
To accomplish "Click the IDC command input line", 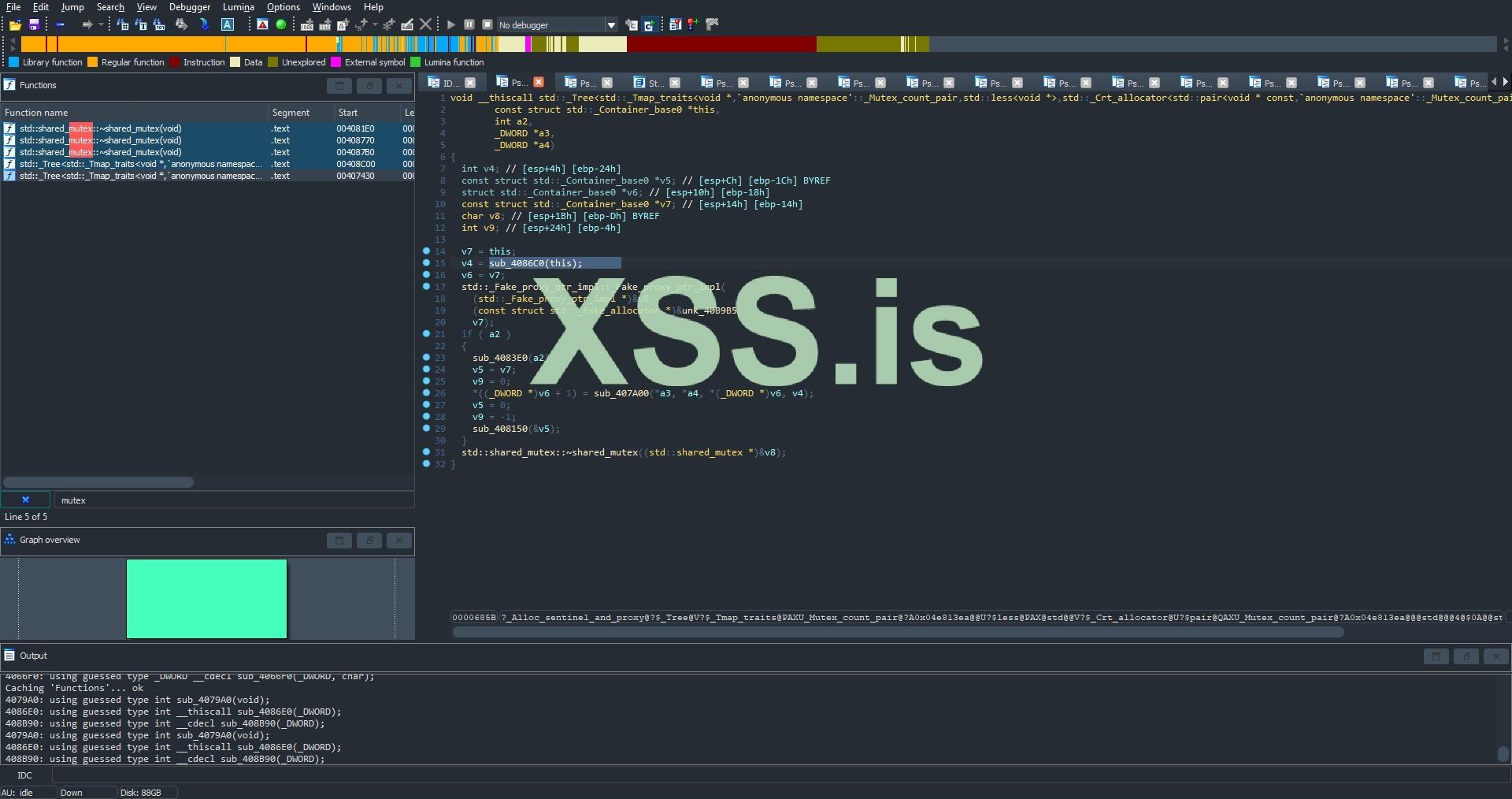I will [780, 775].
